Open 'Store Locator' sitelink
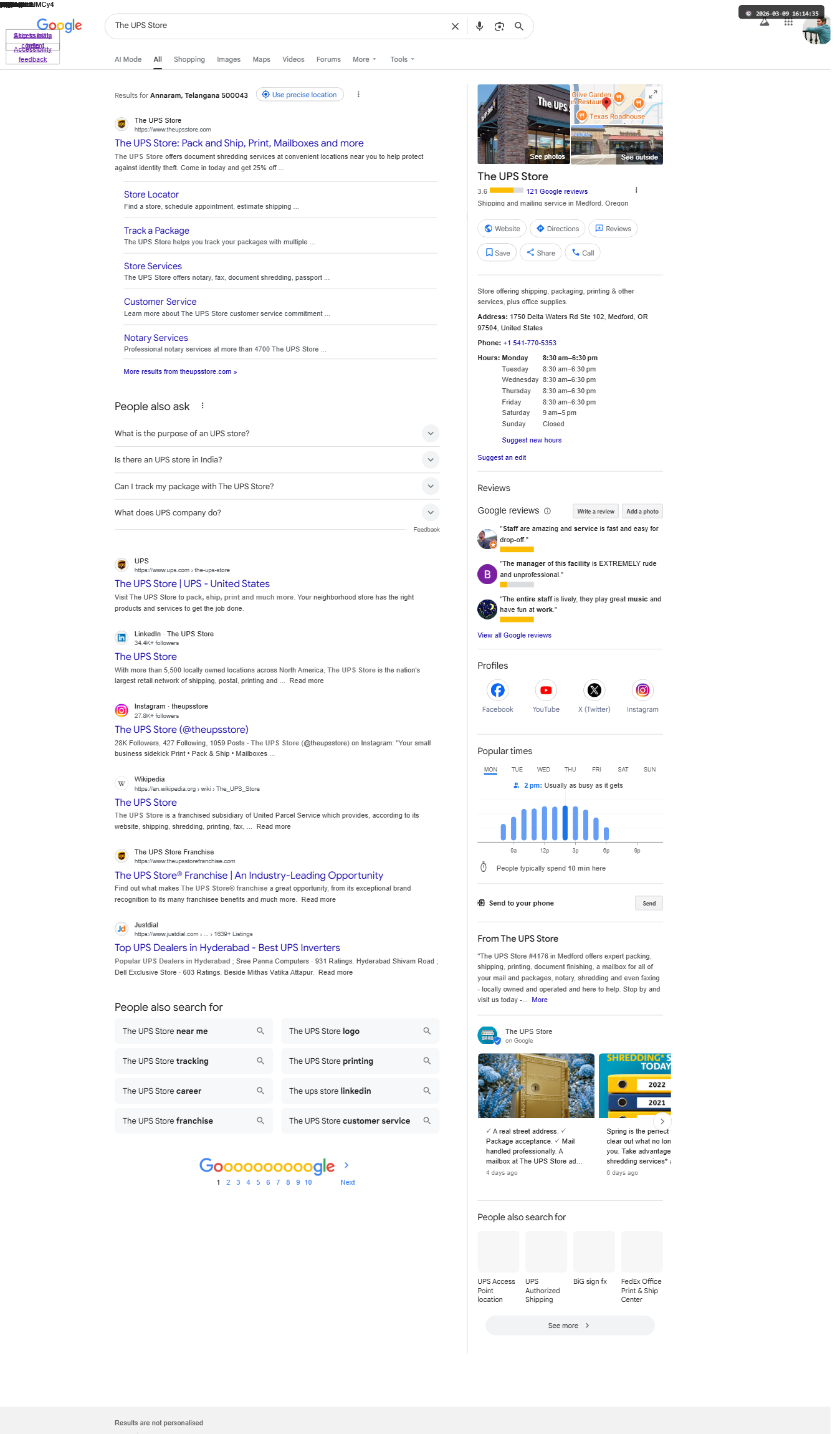 click(151, 194)
